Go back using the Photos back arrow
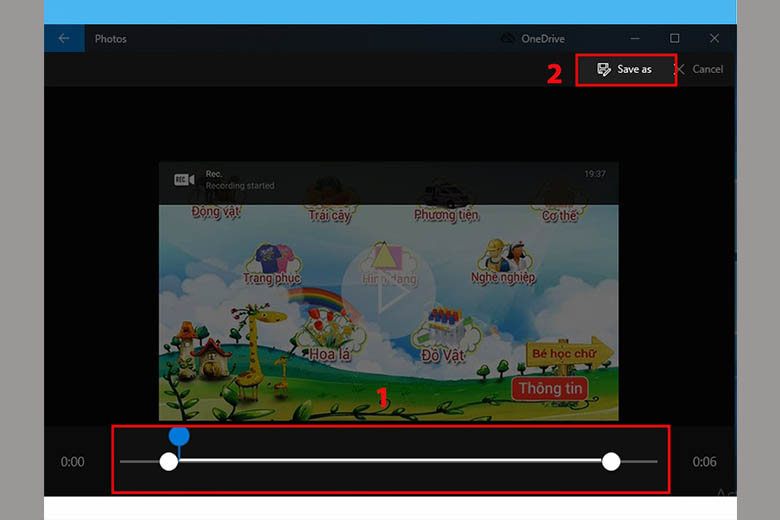Screen dimensions: 780x520 click(64, 38)
